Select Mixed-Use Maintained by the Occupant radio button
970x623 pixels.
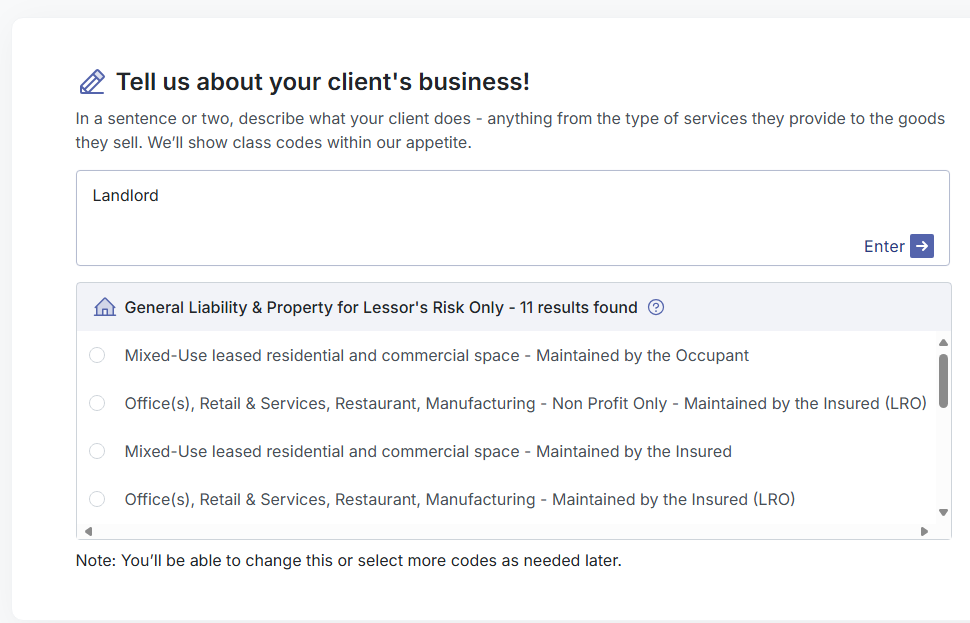pos(97,355)
